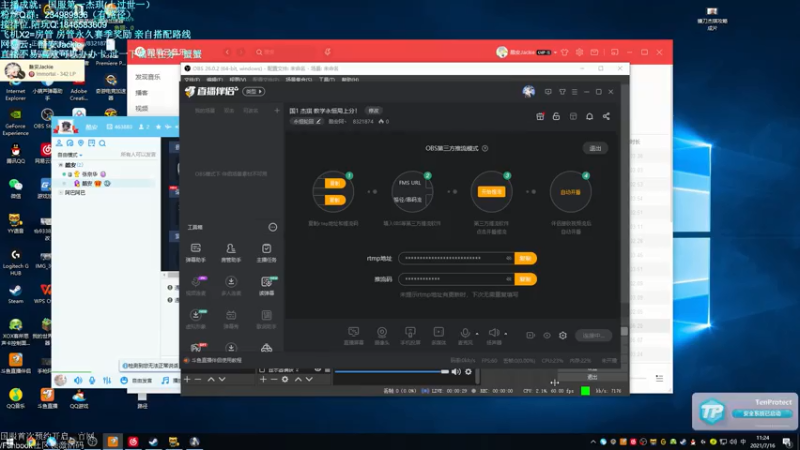The height and width of the screenshot is (450, 800).
Task: Open the 弹幕秀 toolbox tool
Action: [x=231, y=319]
